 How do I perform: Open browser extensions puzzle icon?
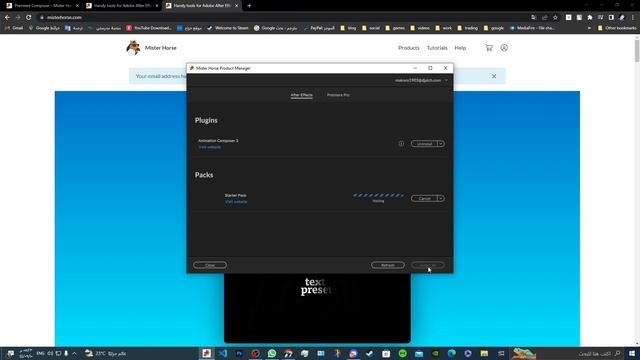coord(590,17)
